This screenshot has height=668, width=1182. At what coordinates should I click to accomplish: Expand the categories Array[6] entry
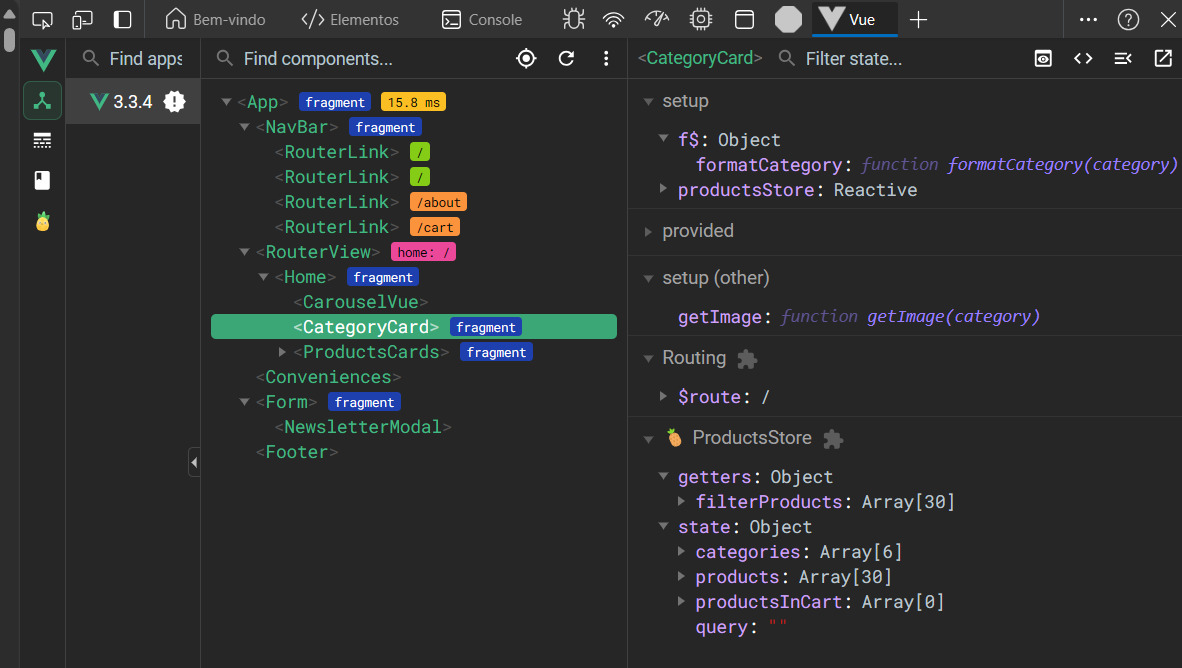pyautogui.click(x=682, y=552)
